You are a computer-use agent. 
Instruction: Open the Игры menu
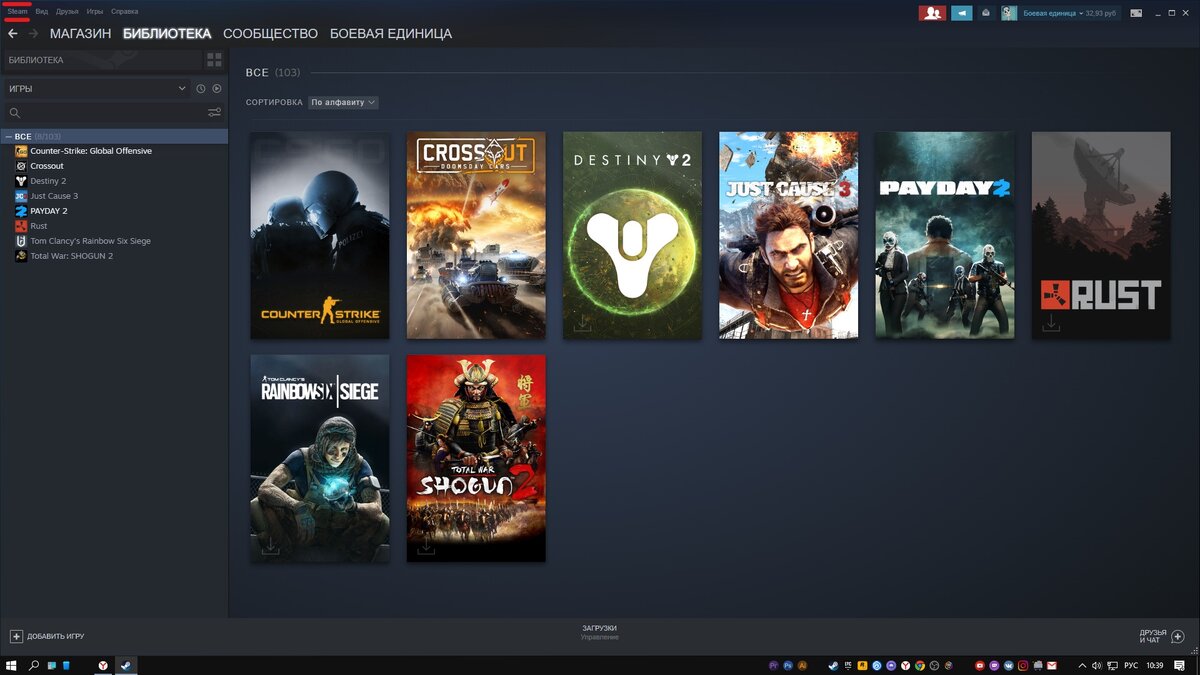(95, 11)
